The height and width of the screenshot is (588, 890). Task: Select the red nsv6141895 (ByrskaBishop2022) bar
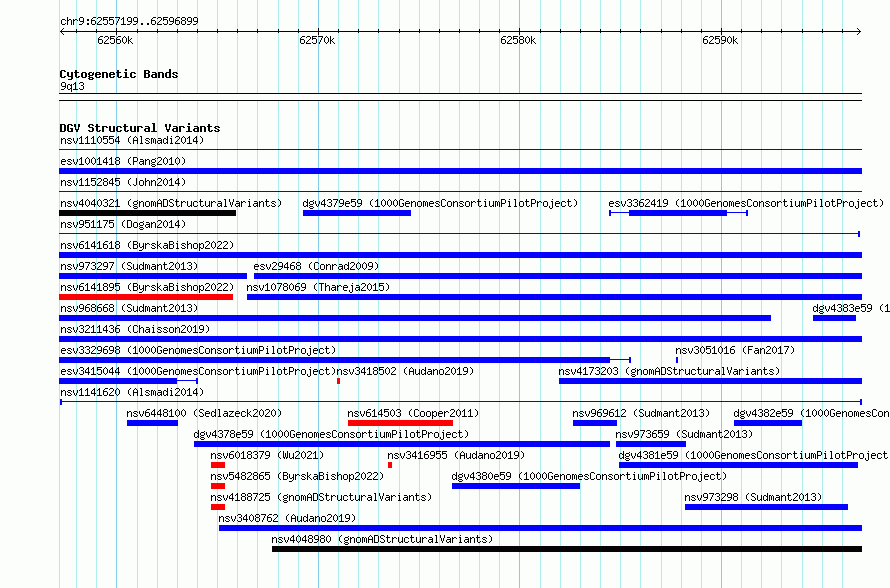click(x=146, y=297)
